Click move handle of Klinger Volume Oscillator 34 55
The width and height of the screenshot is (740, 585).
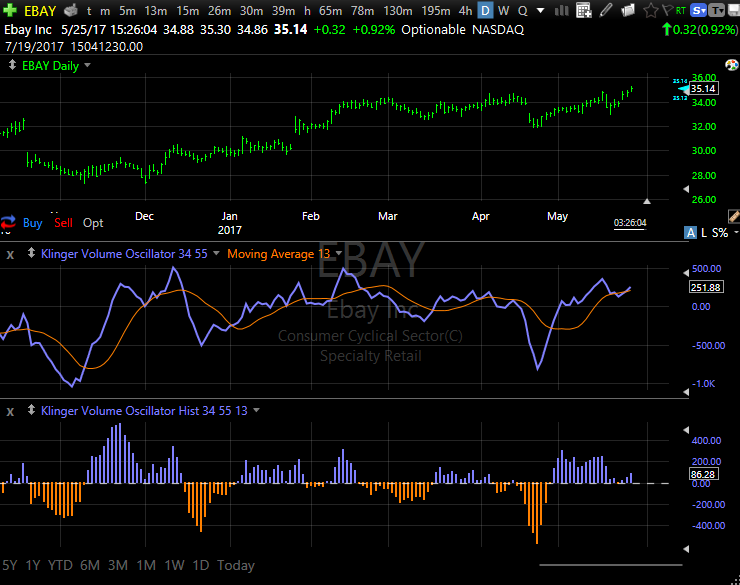(31, 253)
